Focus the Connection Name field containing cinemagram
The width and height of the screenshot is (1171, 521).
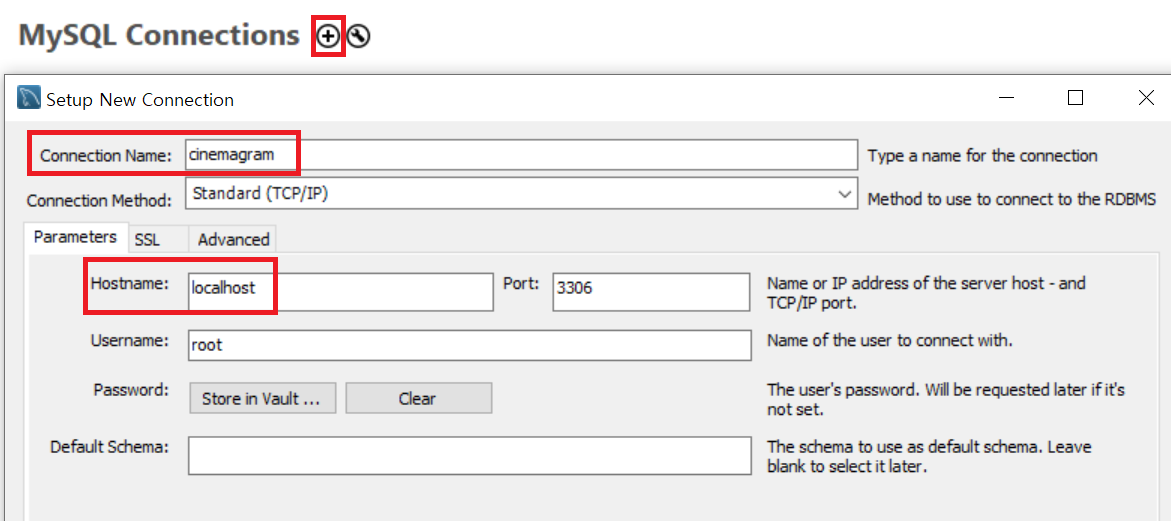(x=521, y=155)
